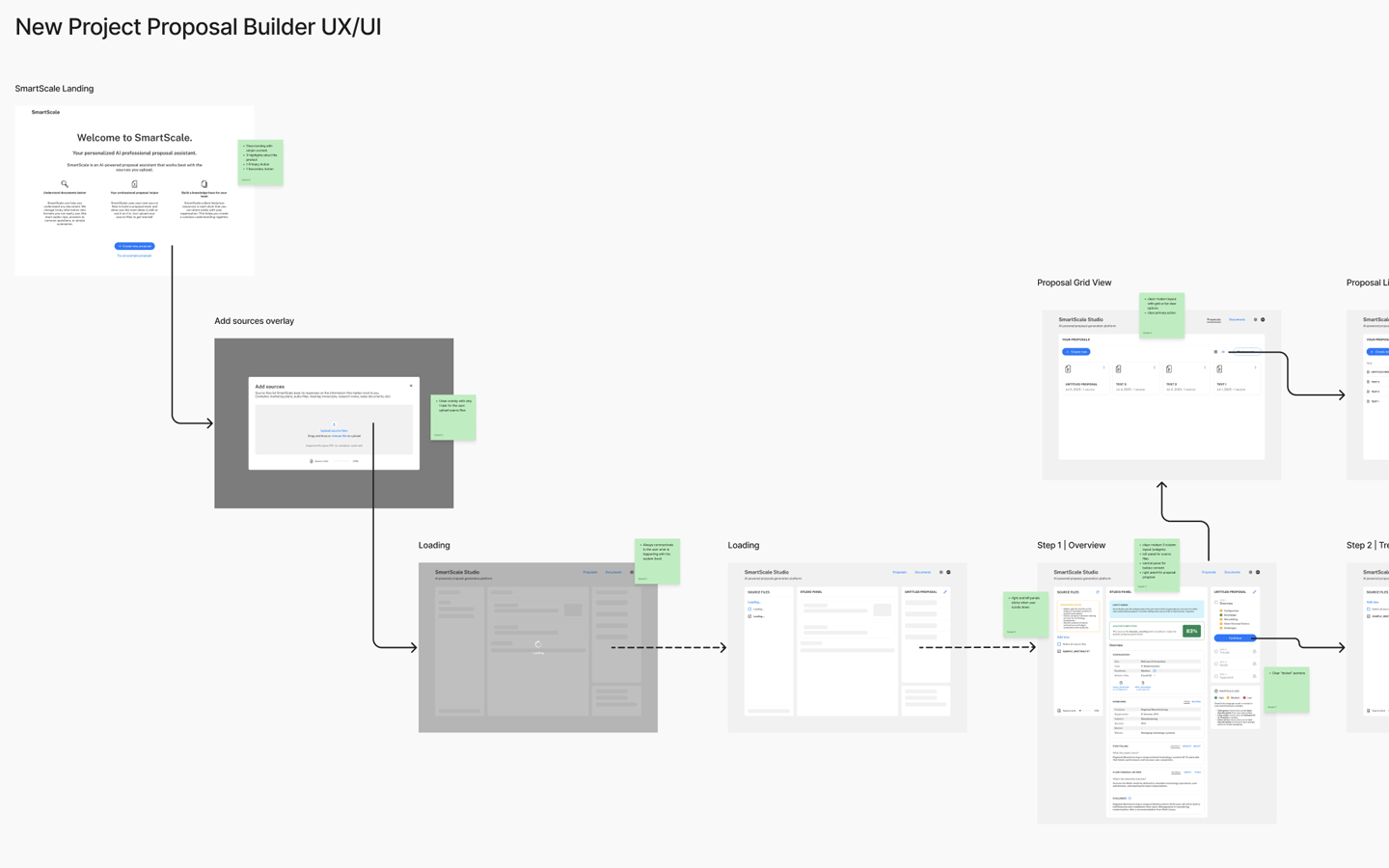Viewport: 1389px width, 868px height.
Task: Click Upload source files link in Add sources
Action: click(334, 431)
